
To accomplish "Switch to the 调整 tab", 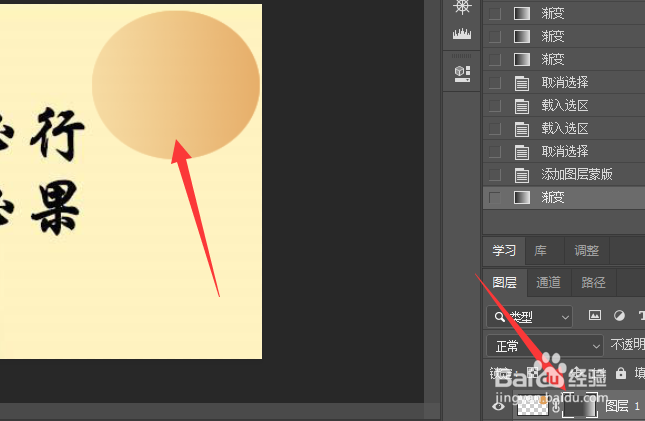I will tap(586, 251).
